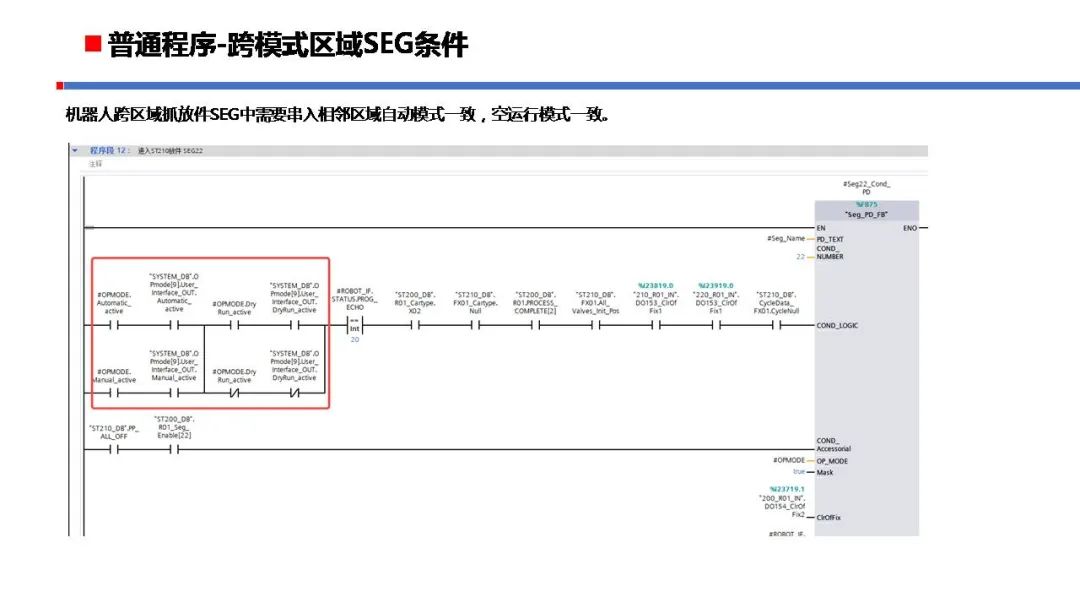
Task: Select the #OPMODE.Automatic_active contact
Action: (x=114, y=325)
